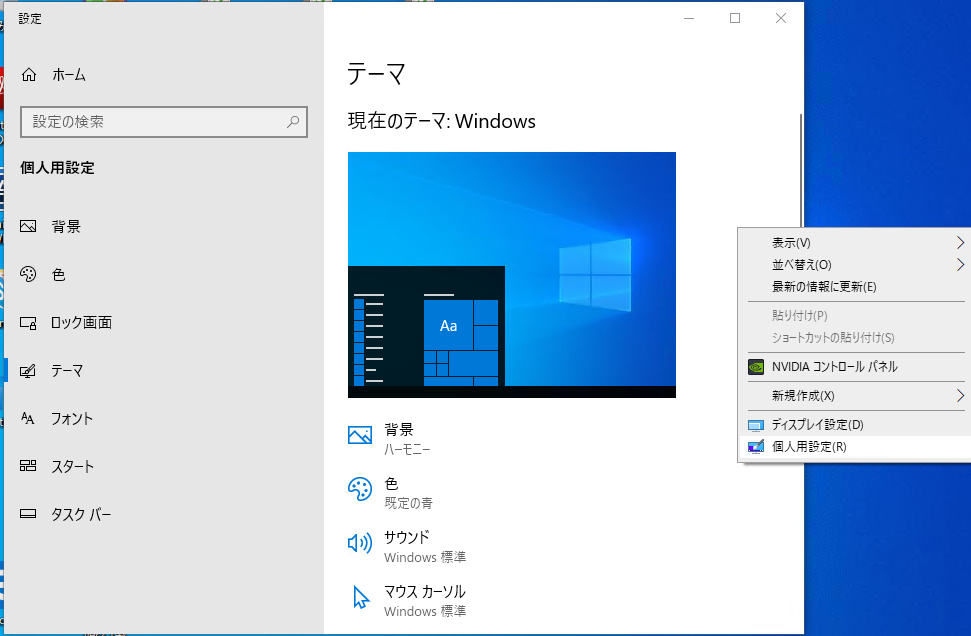
Task: Choose 個人用設定(R) from the context menu
Action: 855,447
